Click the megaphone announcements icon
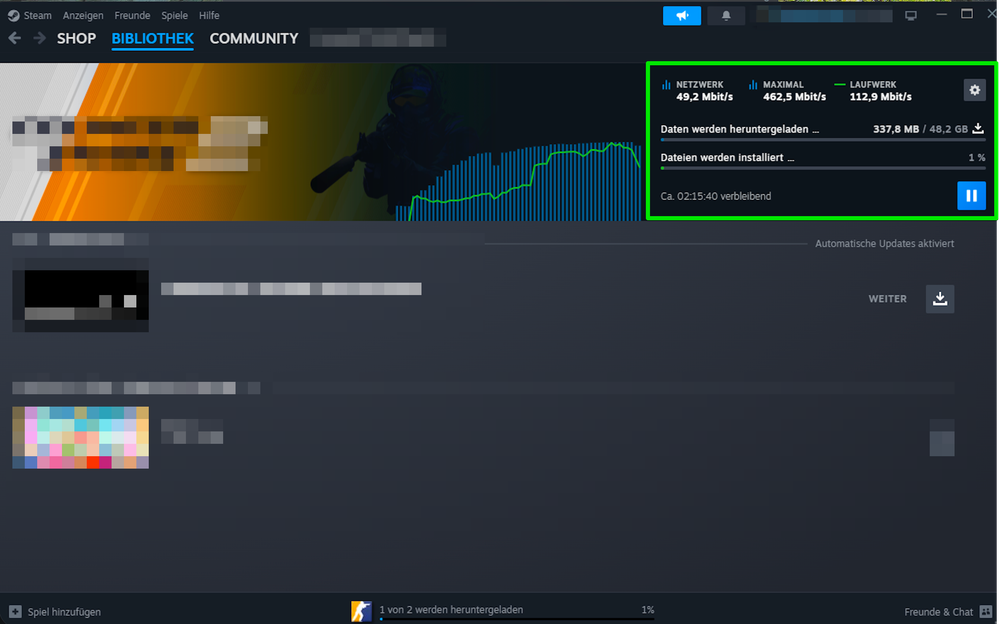Screen dimensions: 1000x624 pos(682,16)
